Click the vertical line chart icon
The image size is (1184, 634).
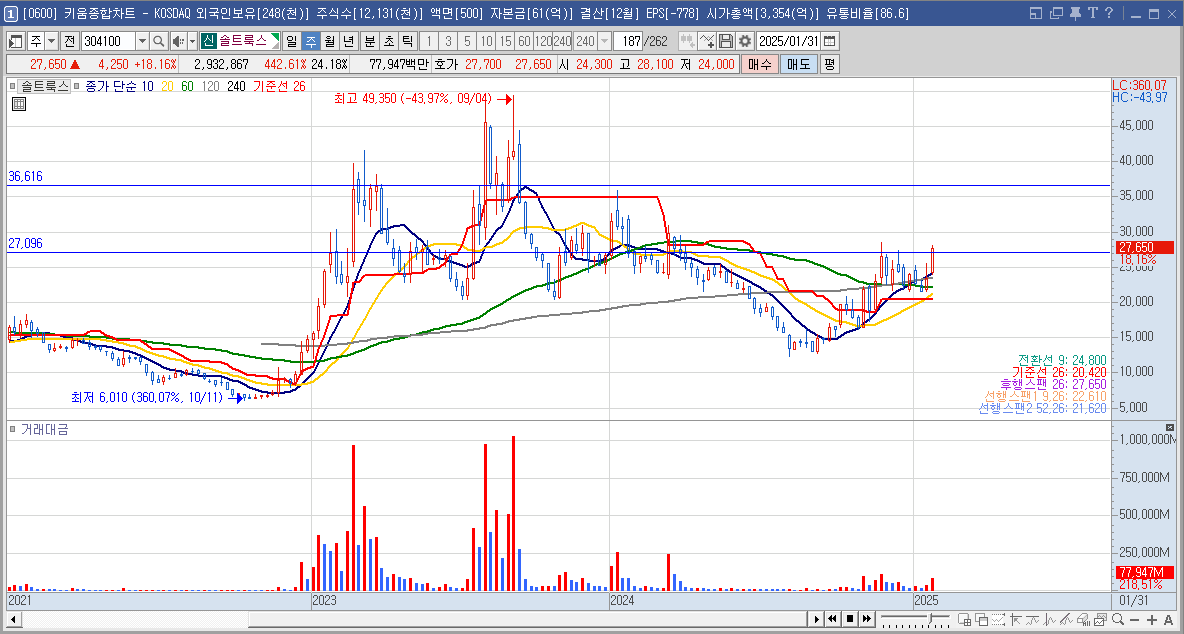point(1049,619)
